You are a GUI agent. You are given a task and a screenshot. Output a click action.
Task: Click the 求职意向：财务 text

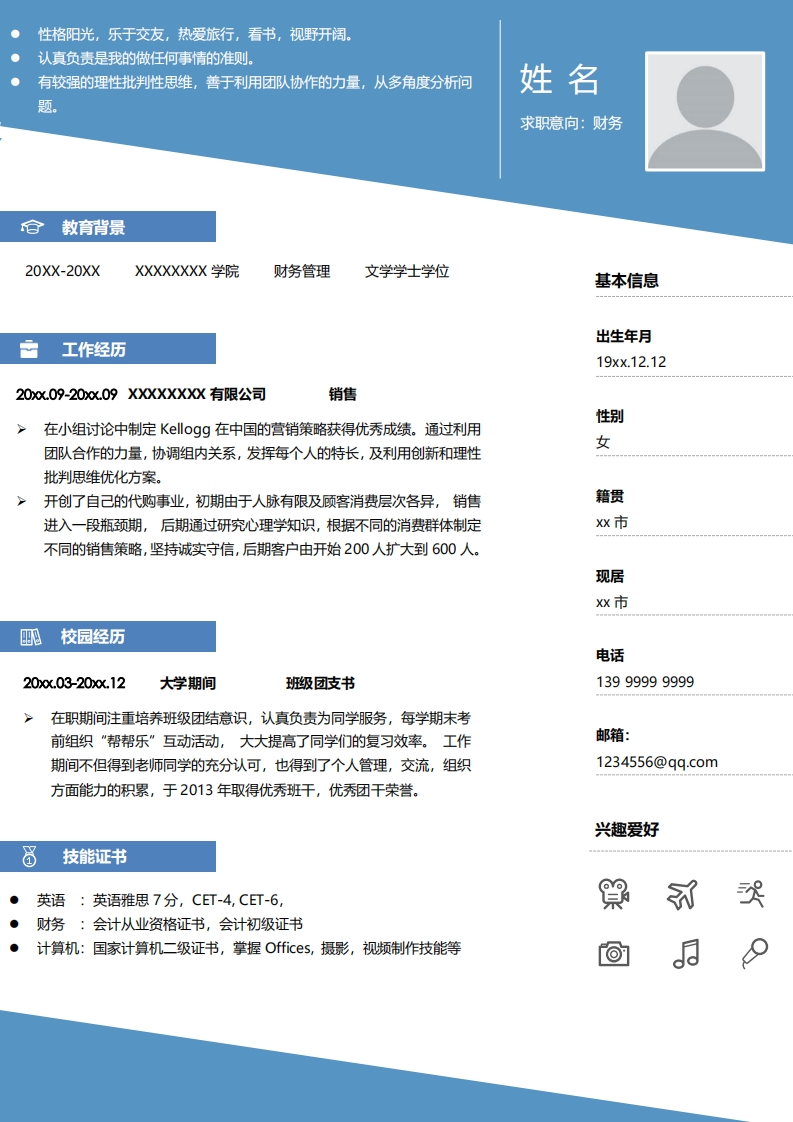coord(571,123)
